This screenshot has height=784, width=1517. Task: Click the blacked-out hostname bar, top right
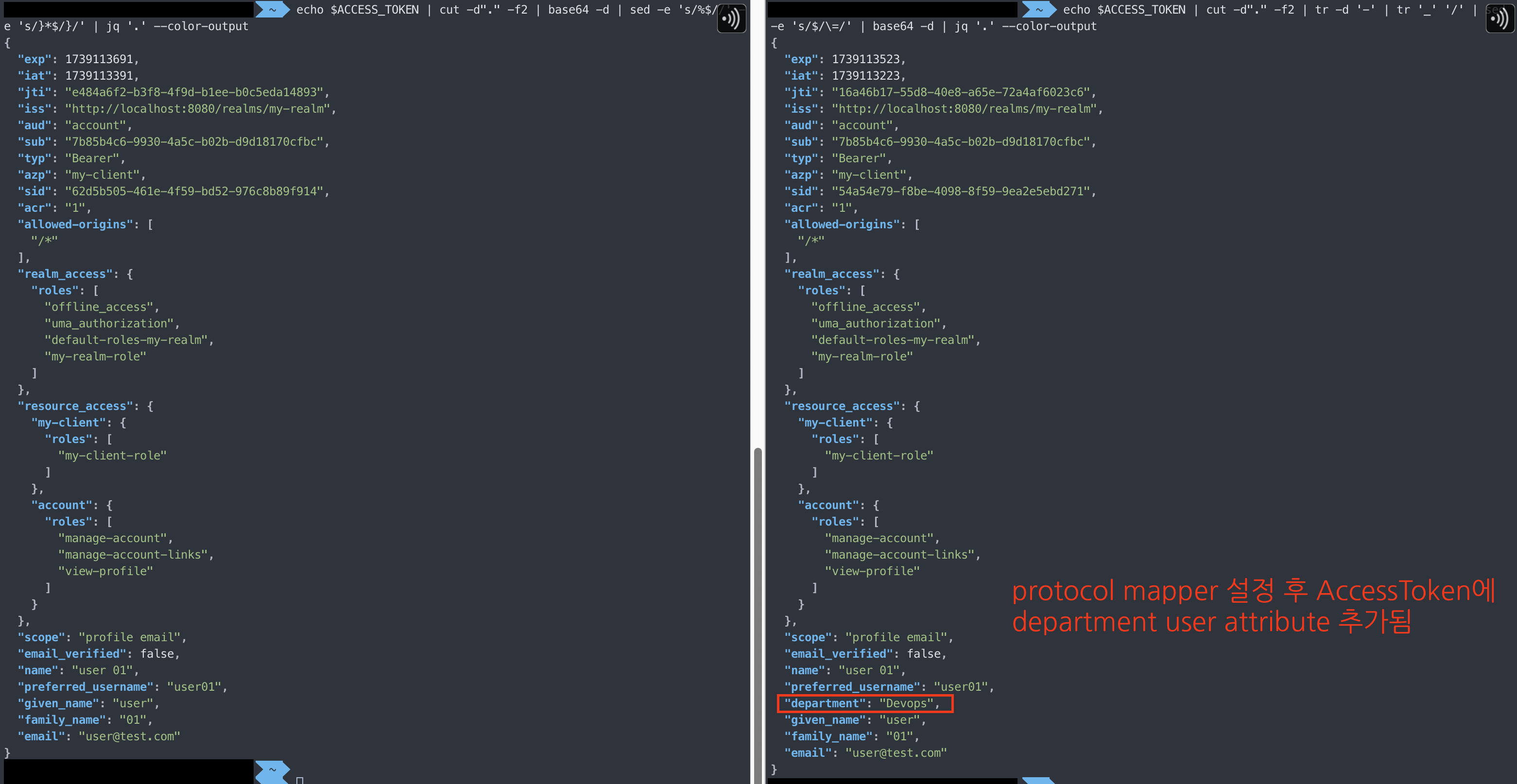click(892, 9)
